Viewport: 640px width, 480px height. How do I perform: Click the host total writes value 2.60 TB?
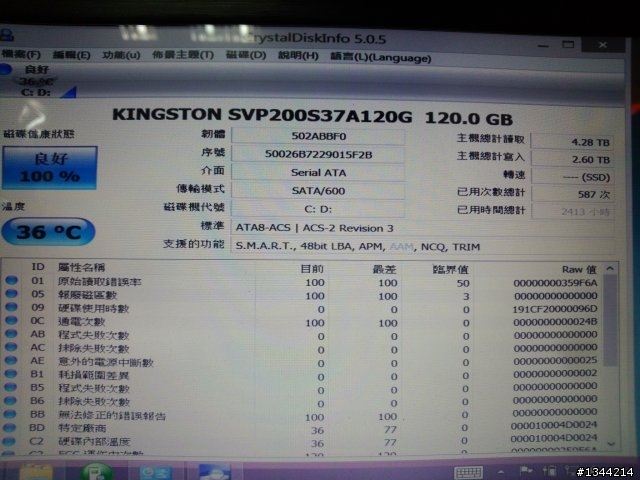[573, 160]
